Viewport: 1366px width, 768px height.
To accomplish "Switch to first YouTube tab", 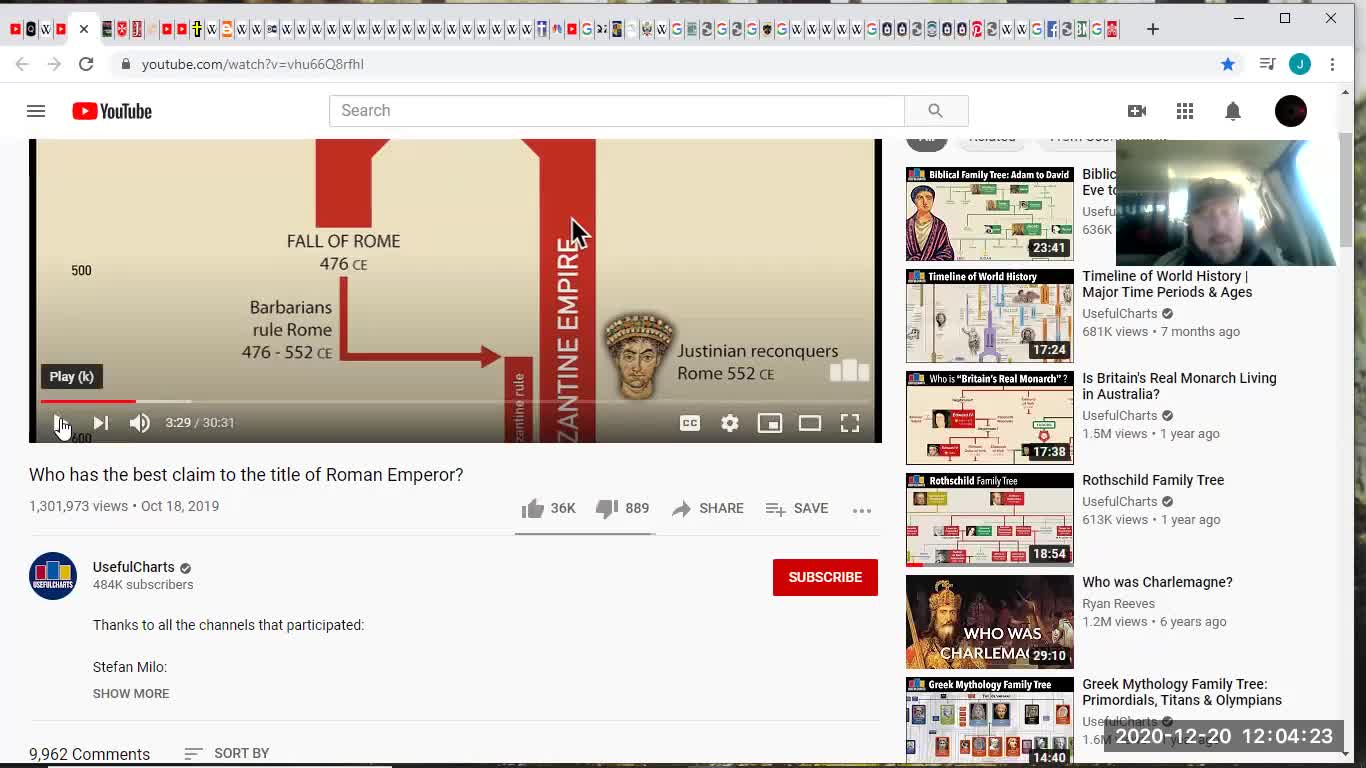I will click(15, 29).
